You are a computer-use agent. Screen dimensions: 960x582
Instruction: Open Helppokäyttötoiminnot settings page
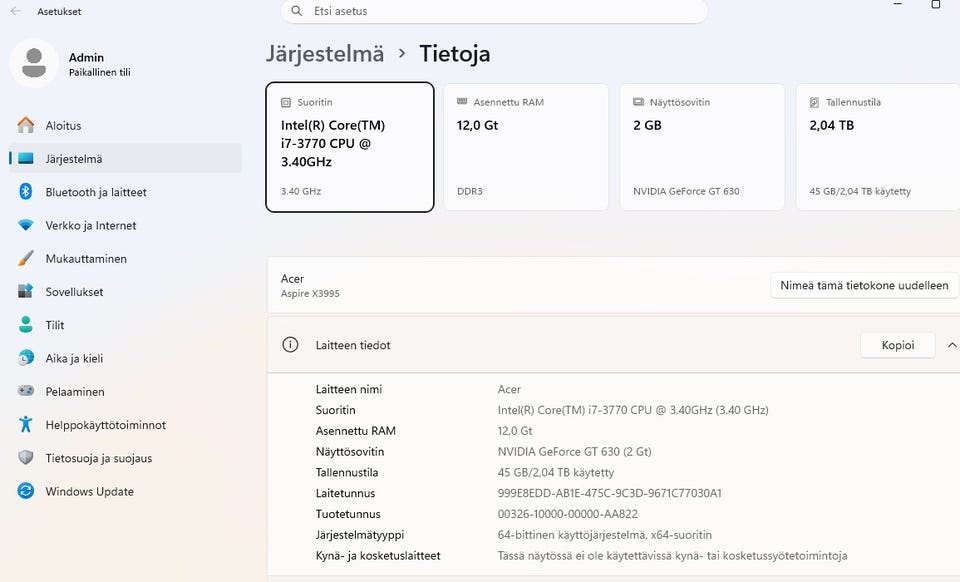(126, 424)
